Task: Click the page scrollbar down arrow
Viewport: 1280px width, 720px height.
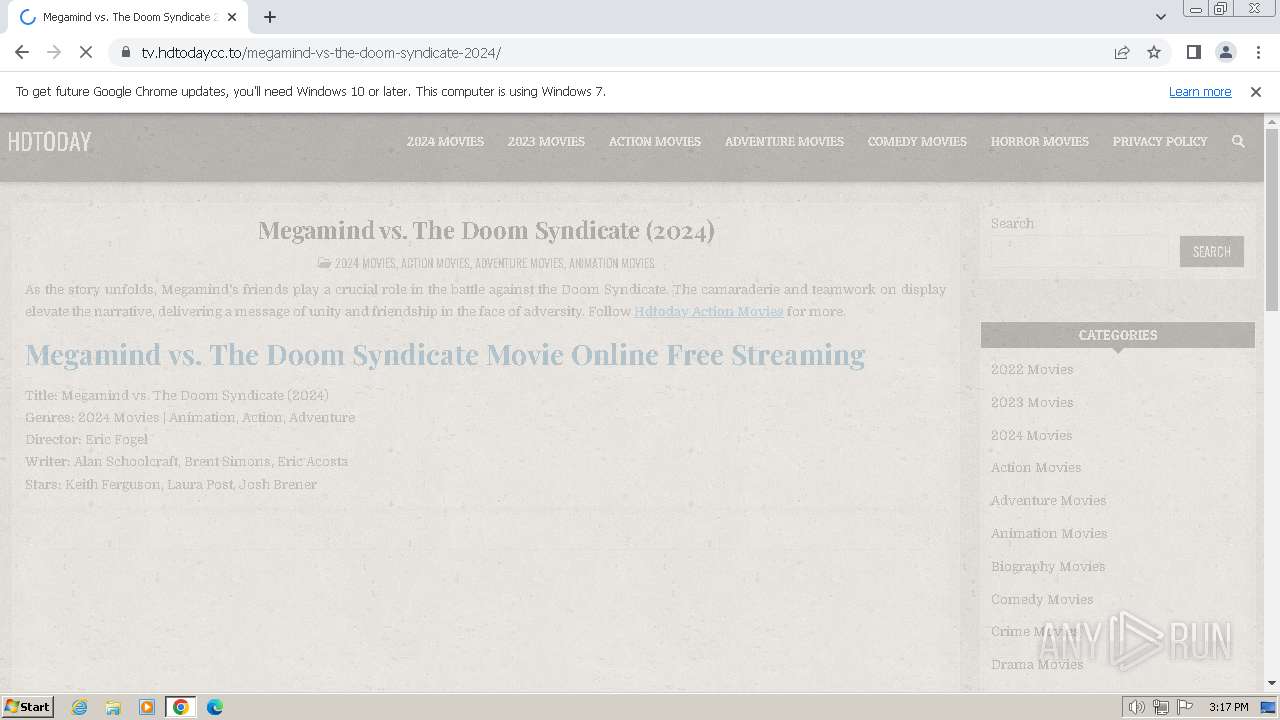Action: coord(1272,683)
